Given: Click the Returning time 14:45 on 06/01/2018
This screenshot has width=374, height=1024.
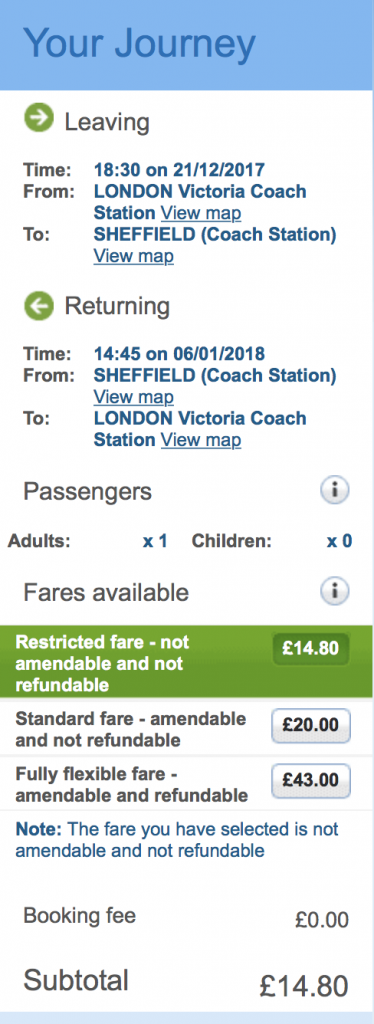Looking at the screenshot, I should pos(179,354).
